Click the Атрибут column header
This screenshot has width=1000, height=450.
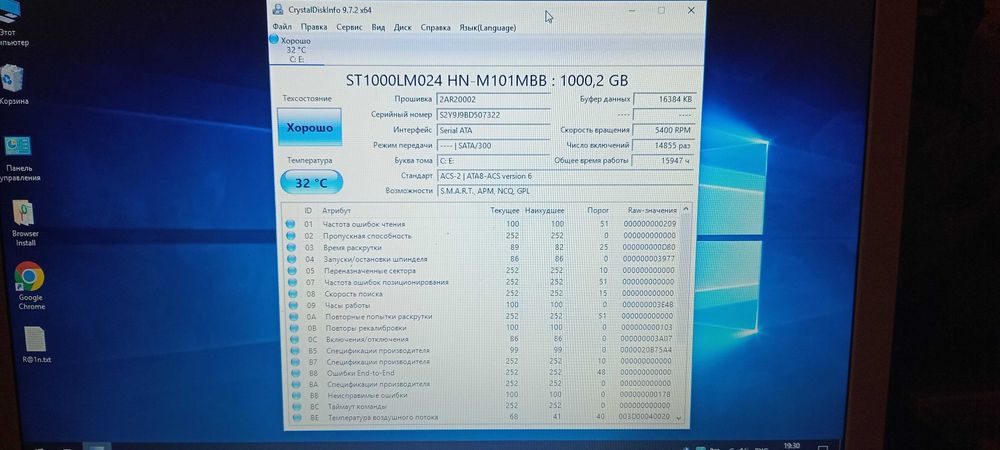pos(336,210)
